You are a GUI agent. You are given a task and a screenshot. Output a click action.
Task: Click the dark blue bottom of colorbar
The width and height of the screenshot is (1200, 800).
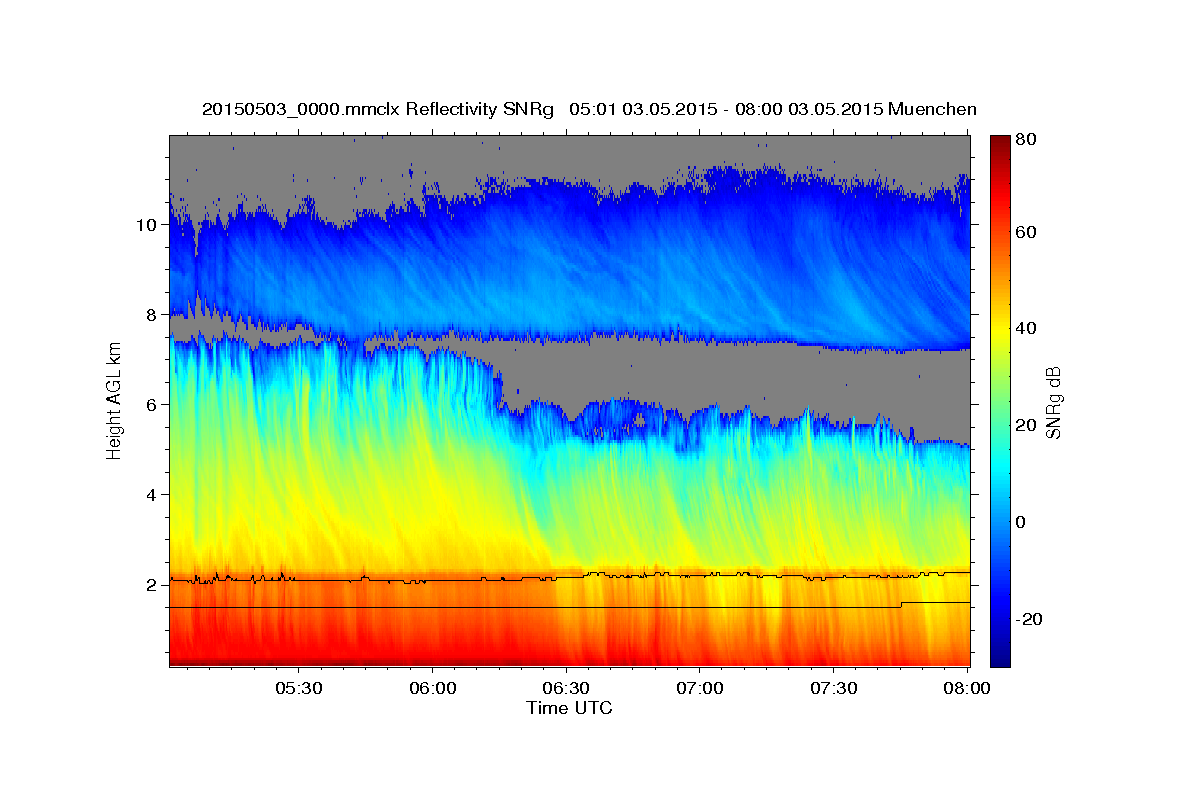tap(1000, 655)
